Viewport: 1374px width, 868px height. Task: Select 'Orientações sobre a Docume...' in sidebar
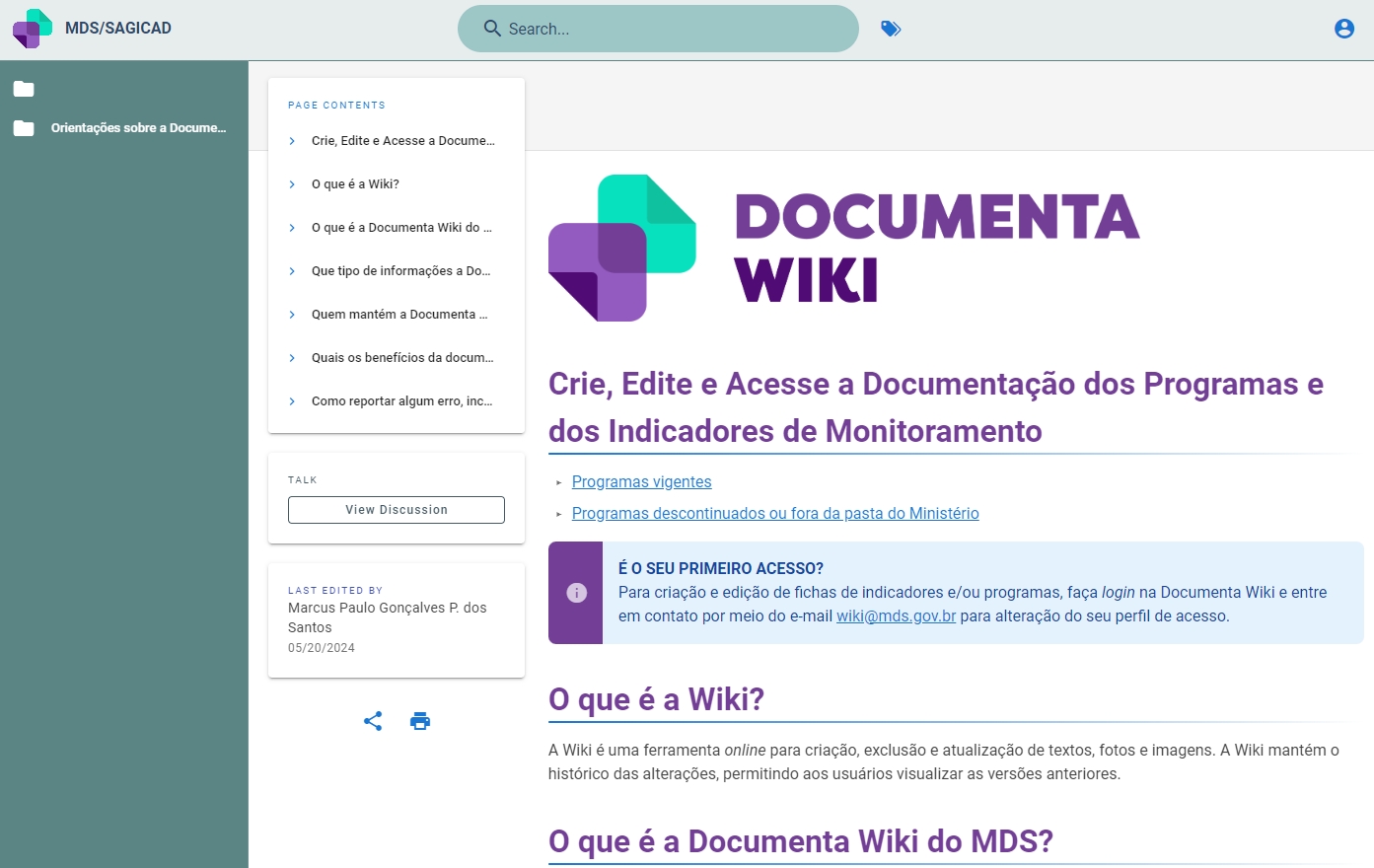[138, 127]
